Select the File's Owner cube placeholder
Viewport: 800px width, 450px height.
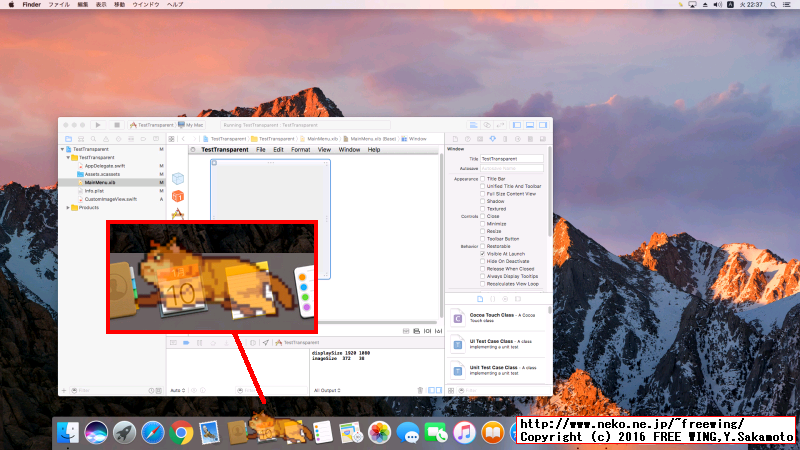(178, 179)
